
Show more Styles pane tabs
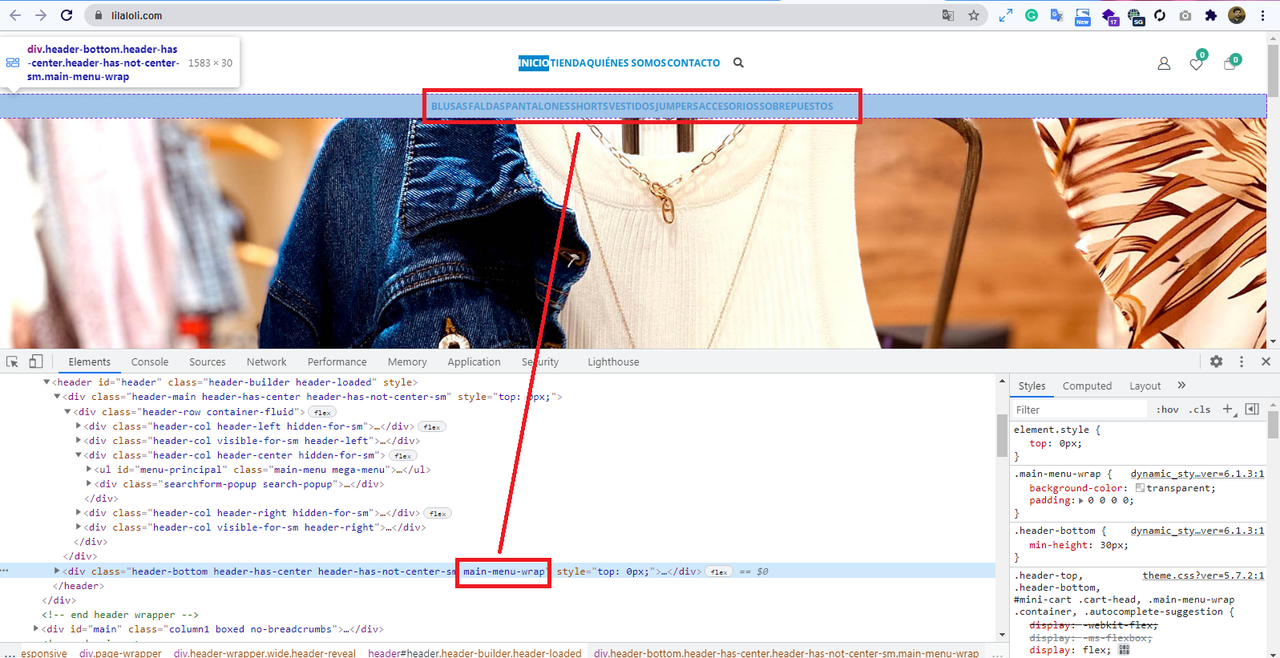click(x=1181, y=386)
